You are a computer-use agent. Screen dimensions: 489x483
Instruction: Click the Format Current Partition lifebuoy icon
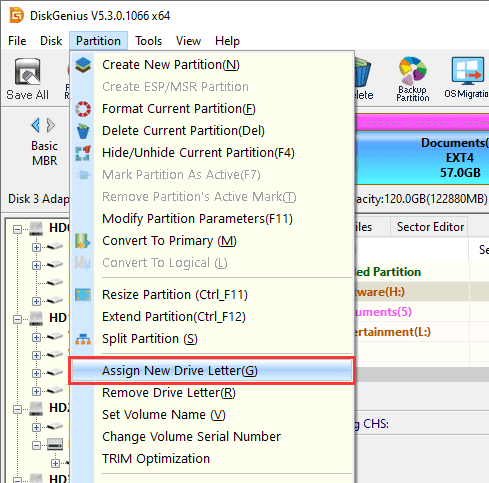pyautogui.click(x=83, y=109)
